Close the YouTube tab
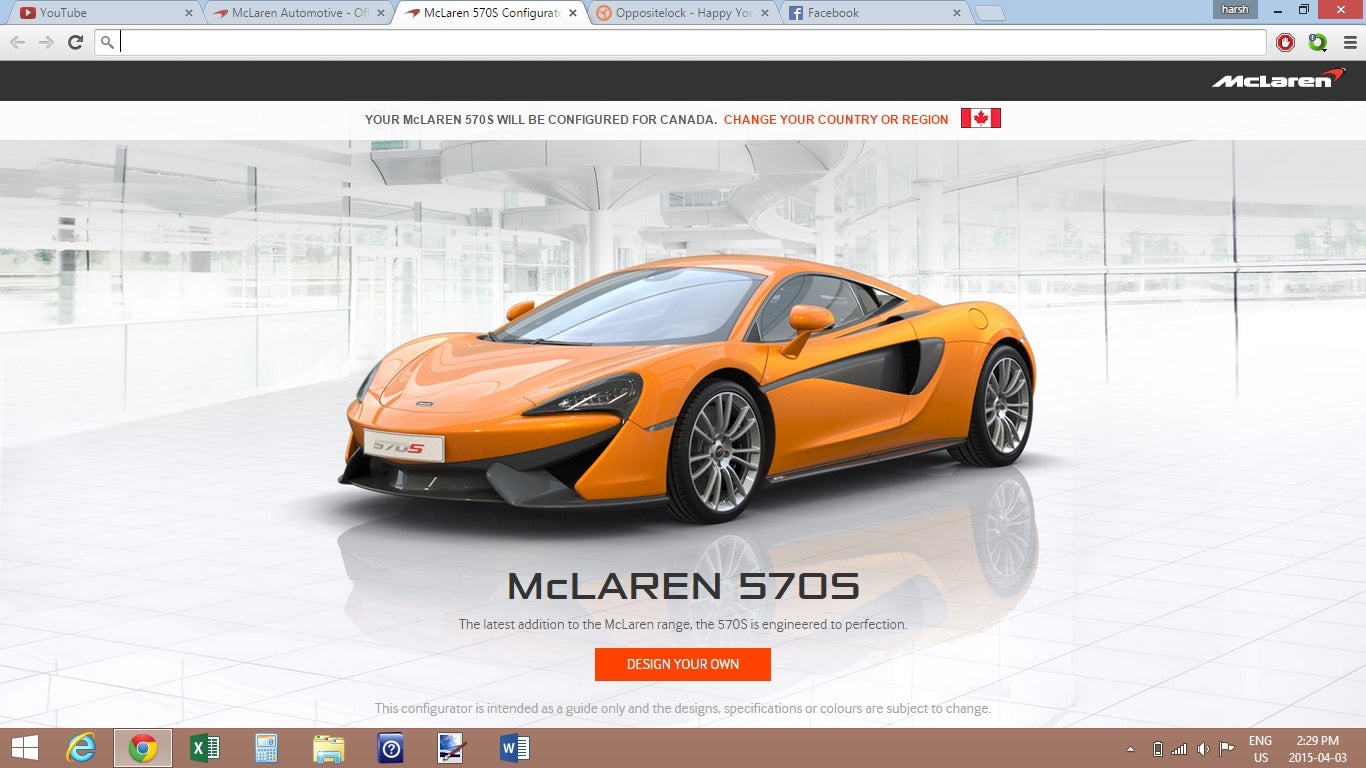This screenshot has width=1366, height=768. [189, 13]
